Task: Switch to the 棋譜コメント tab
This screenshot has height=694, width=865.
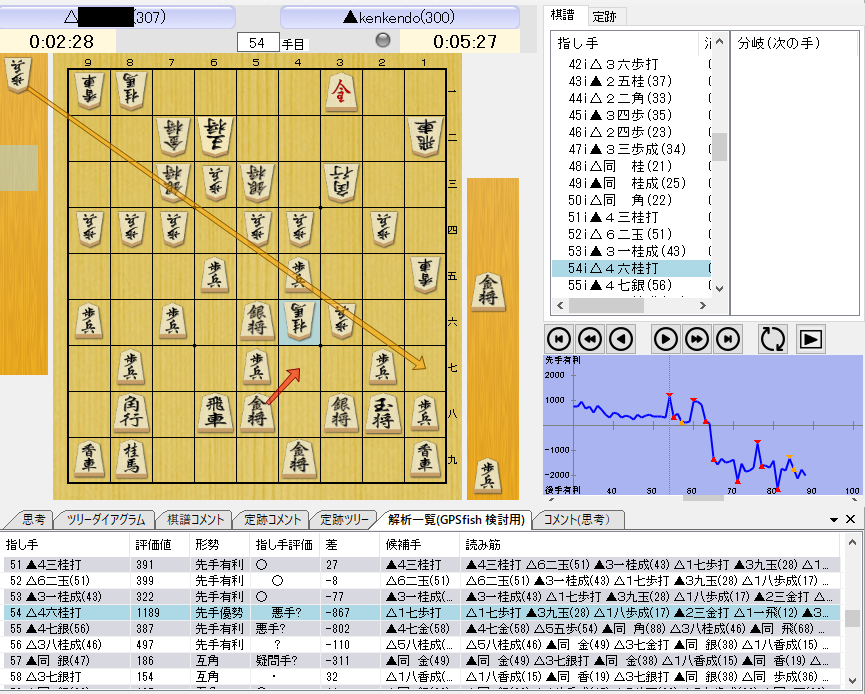Action: 194,520
